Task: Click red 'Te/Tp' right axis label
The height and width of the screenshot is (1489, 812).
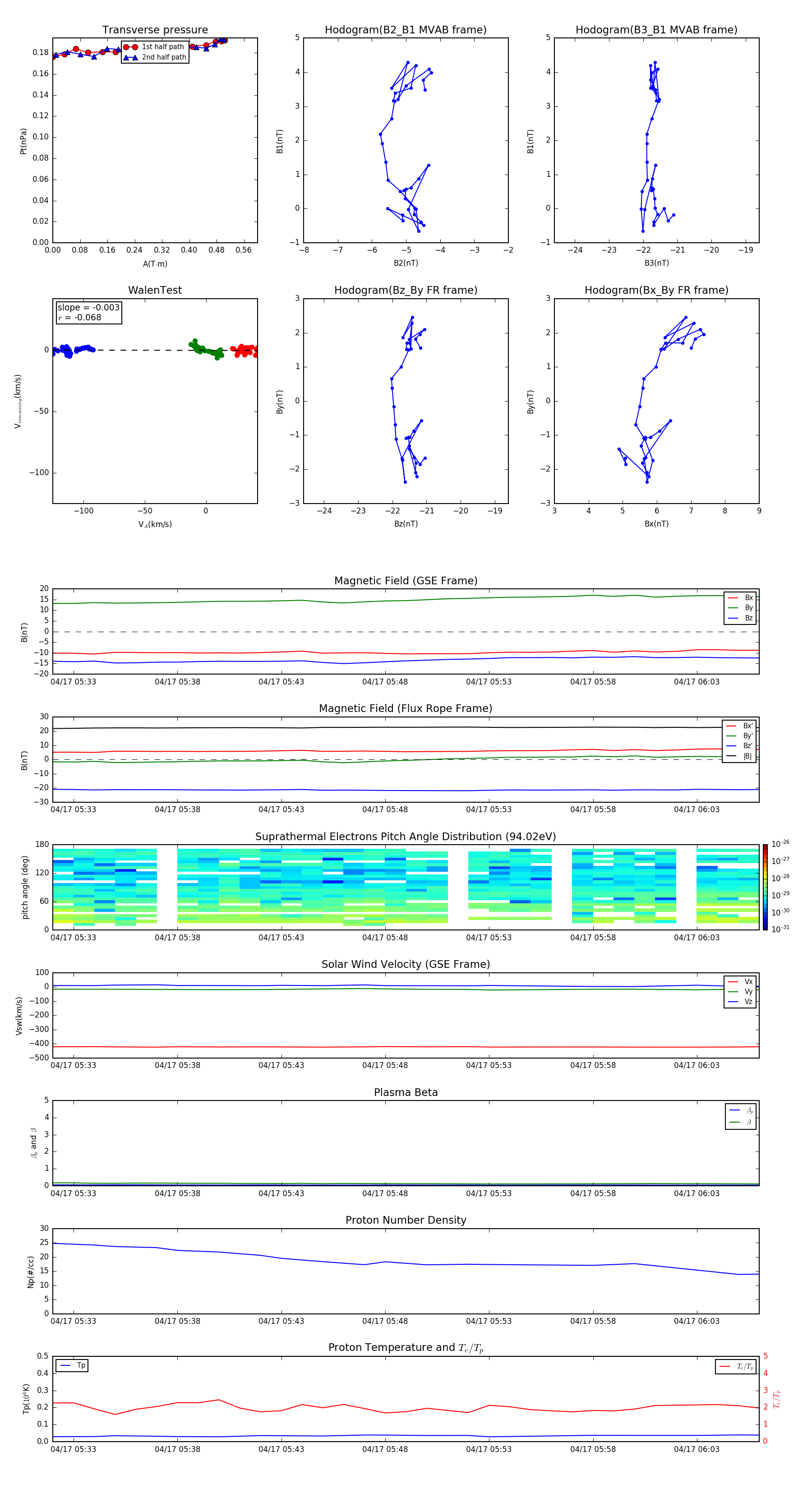Action: tap(776, 1399)
